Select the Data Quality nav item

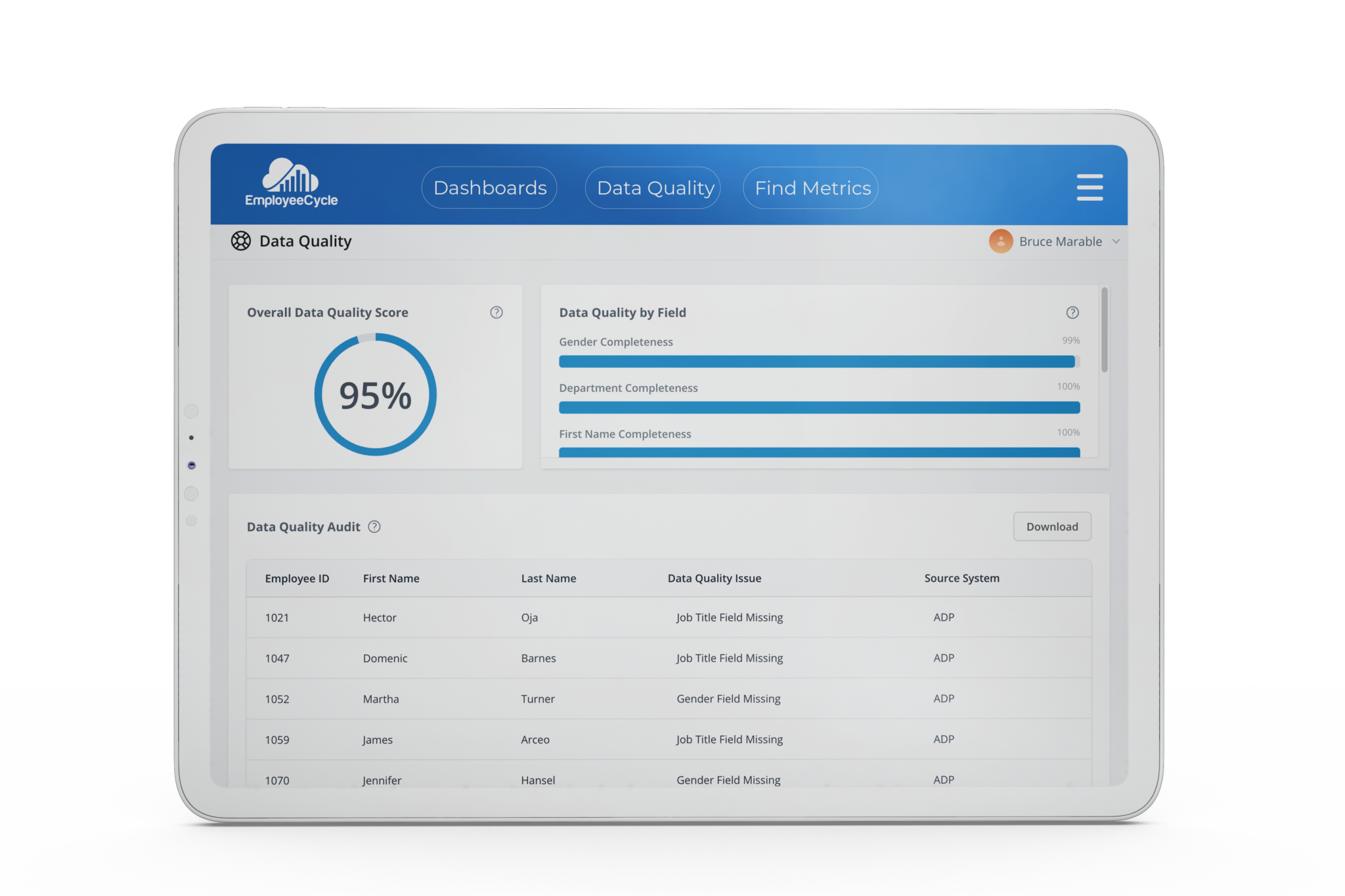pyautogui.click(x=652, y=187)
